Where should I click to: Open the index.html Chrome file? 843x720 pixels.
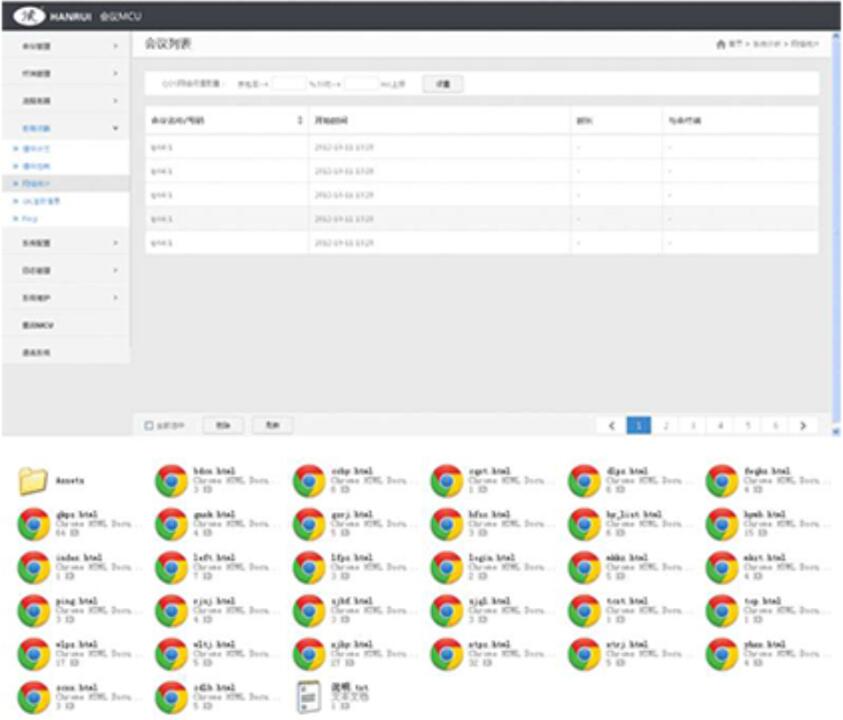[x=34, y=567]
